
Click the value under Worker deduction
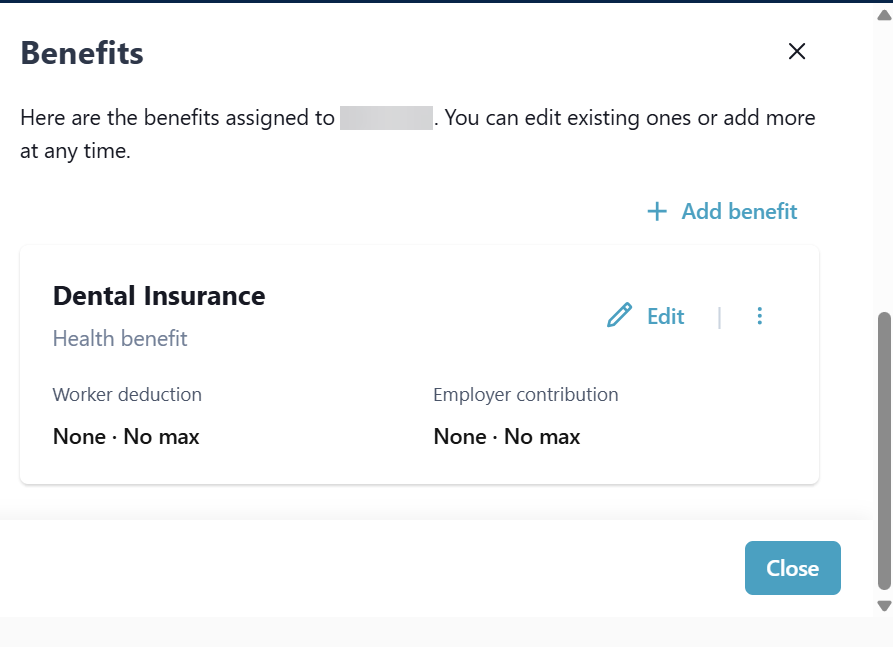point(126,437)
